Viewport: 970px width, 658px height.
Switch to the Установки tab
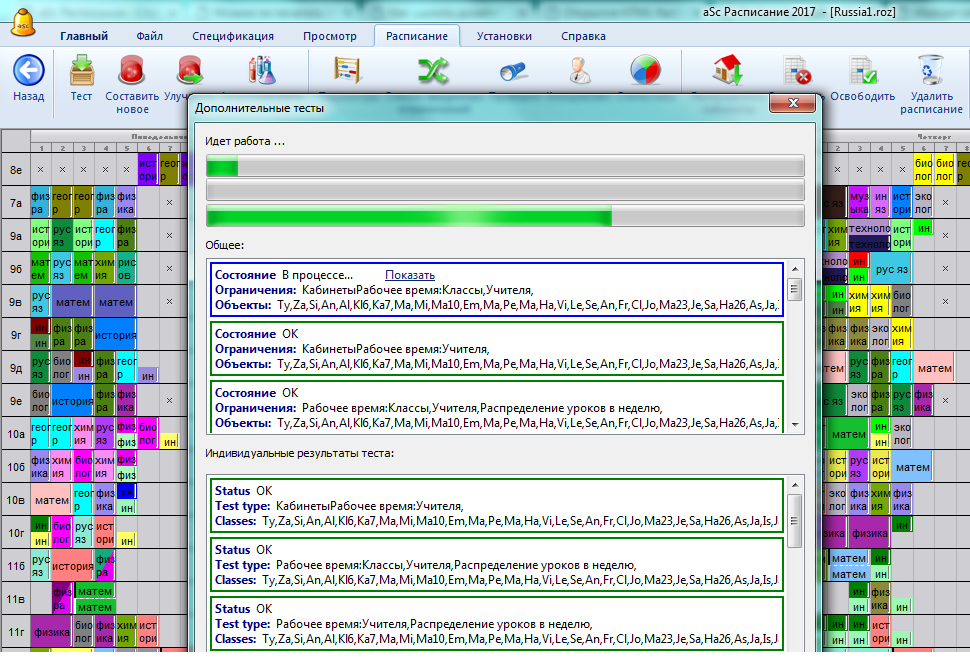click(x=504, y=36)
